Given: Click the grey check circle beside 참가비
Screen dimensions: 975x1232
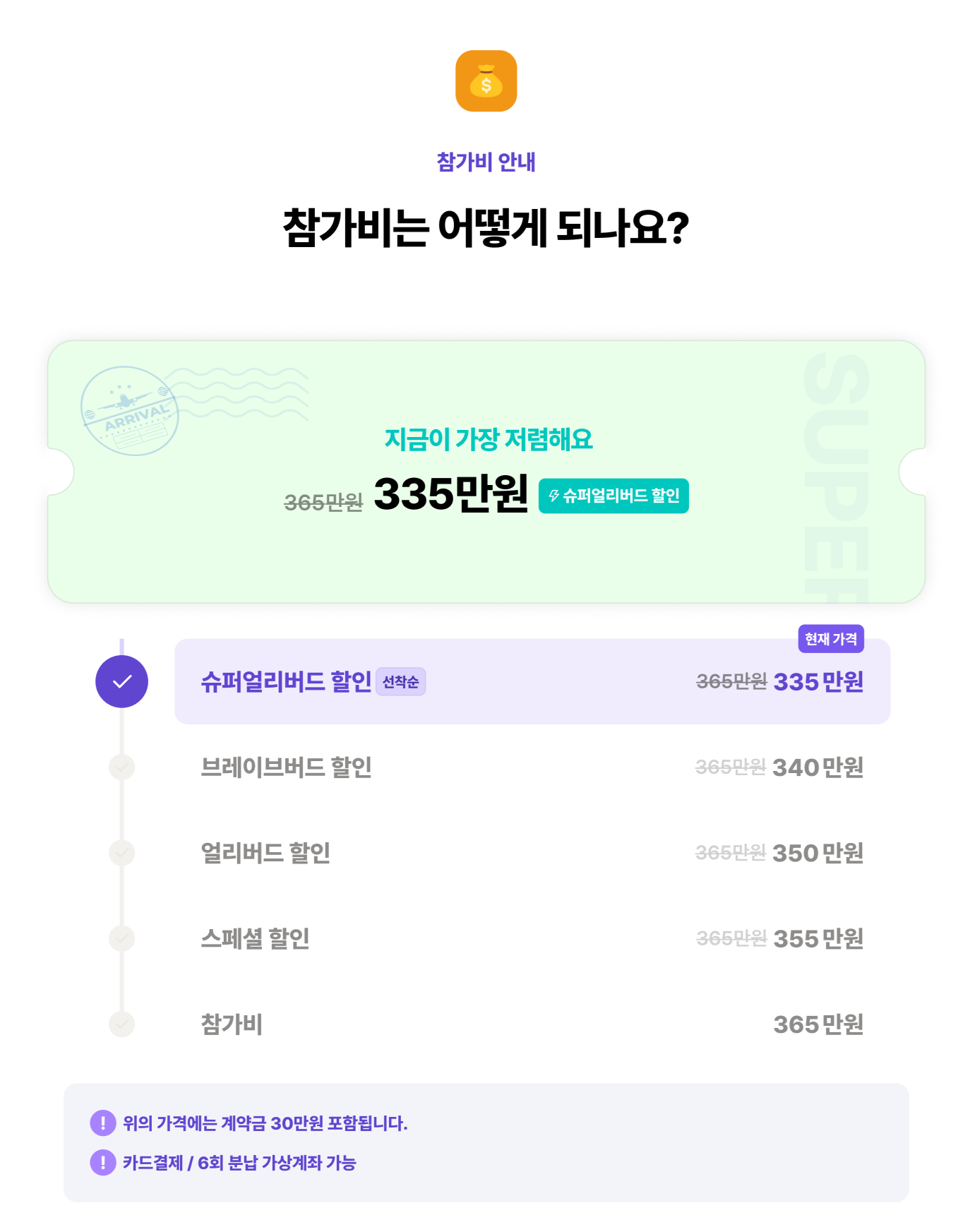Looking at the screenshot, I should coord(122,1024).
